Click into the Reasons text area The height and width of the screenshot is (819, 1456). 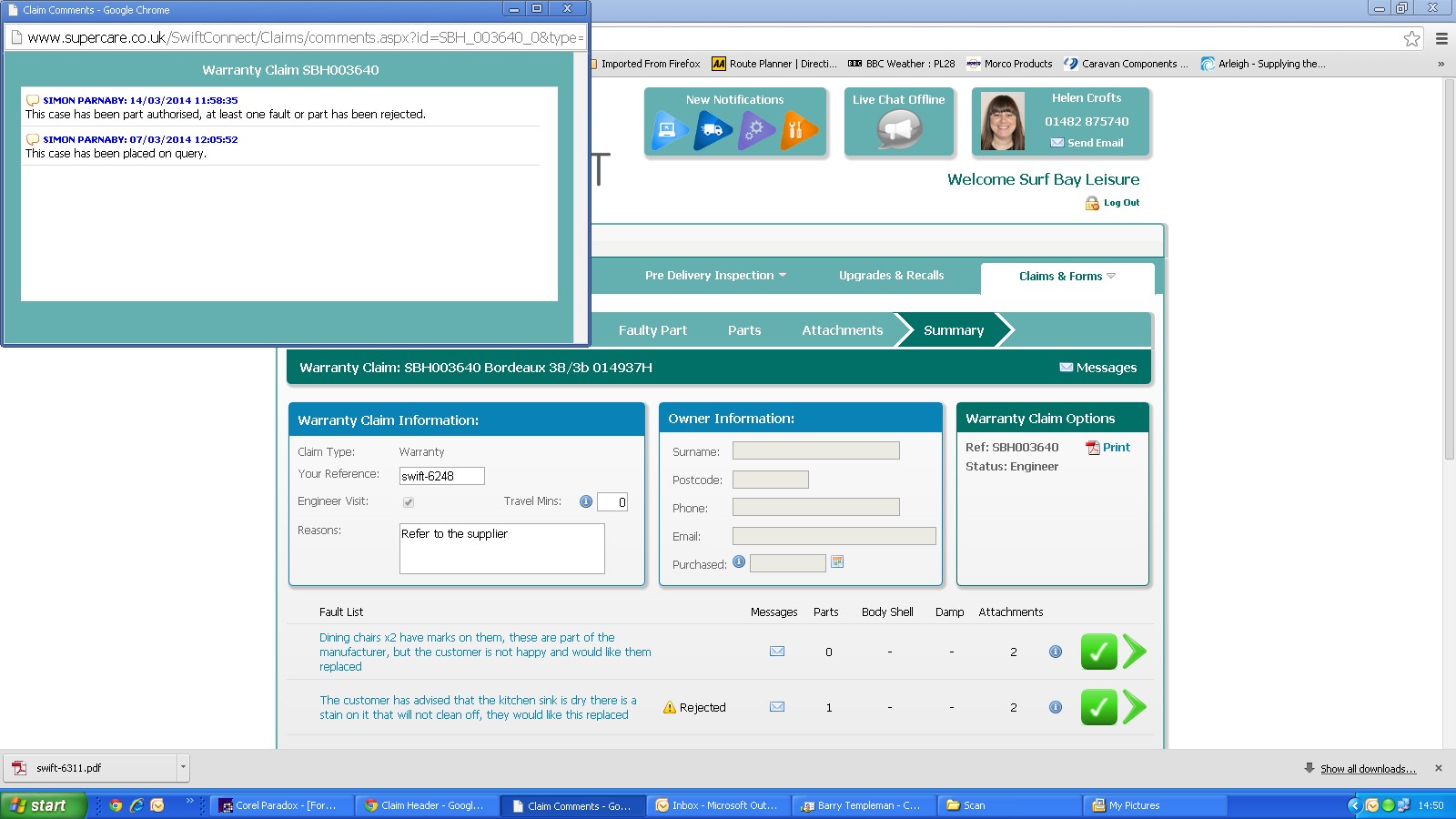click(x=502, y=549)
